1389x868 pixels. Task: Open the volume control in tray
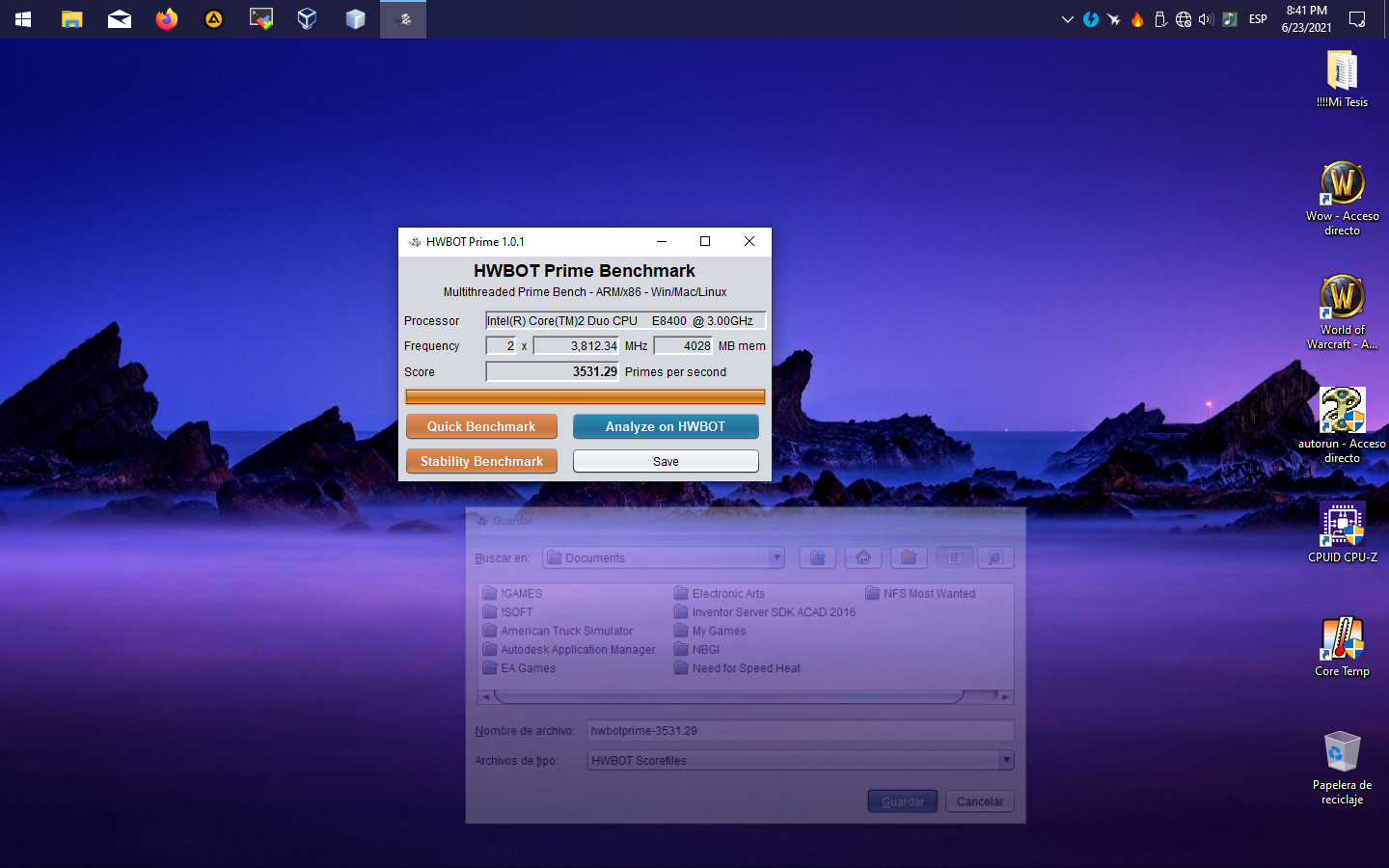[x=1206, y=19]
